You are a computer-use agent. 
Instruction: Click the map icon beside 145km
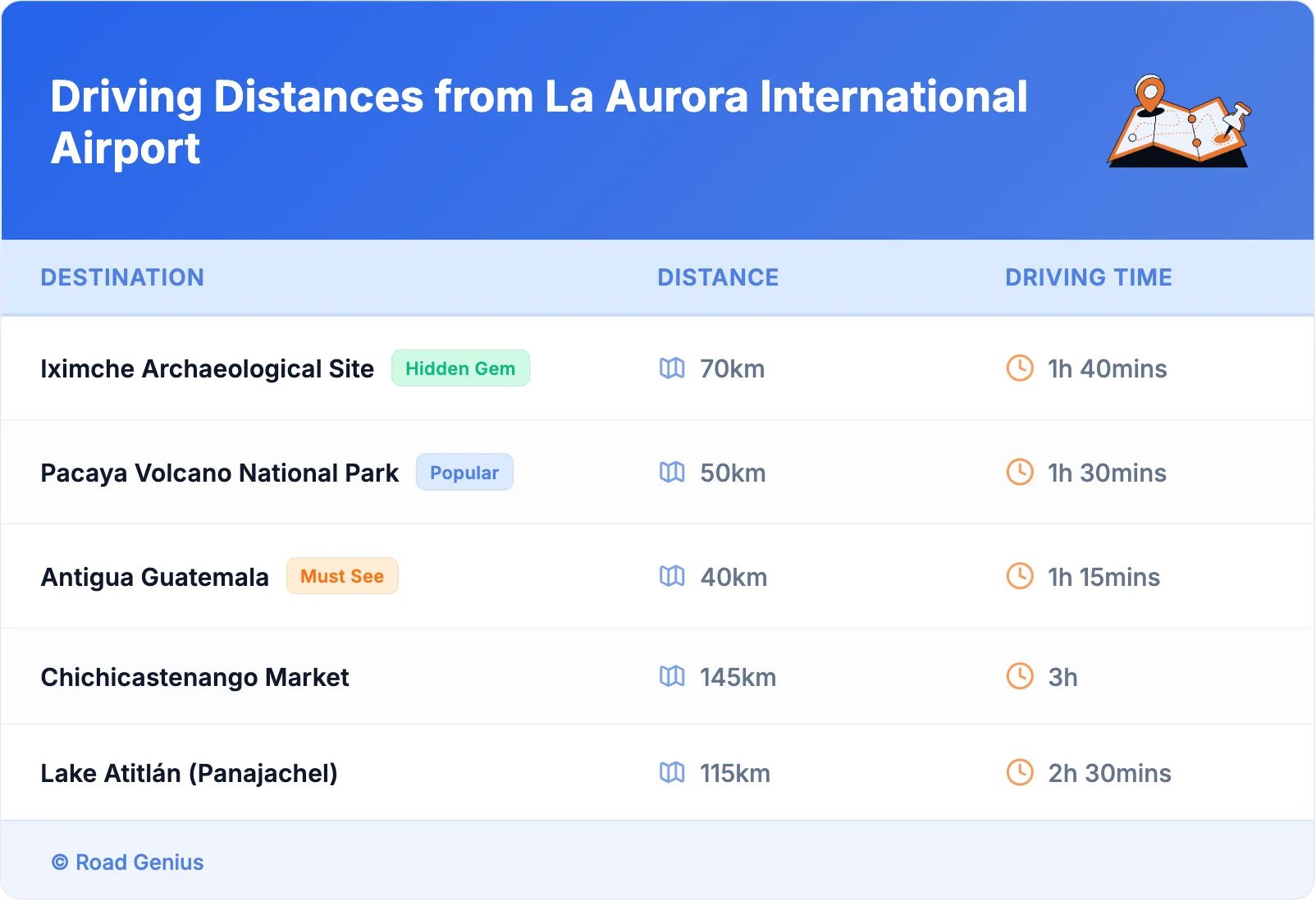(672, 677)
